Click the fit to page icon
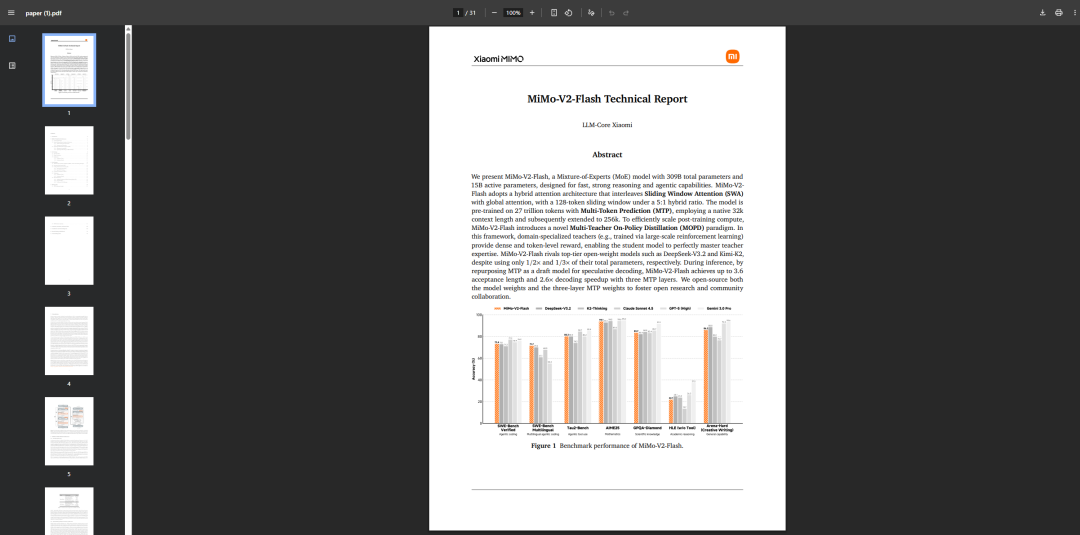This screenshot has width=1080, height=535. point(554,12)
